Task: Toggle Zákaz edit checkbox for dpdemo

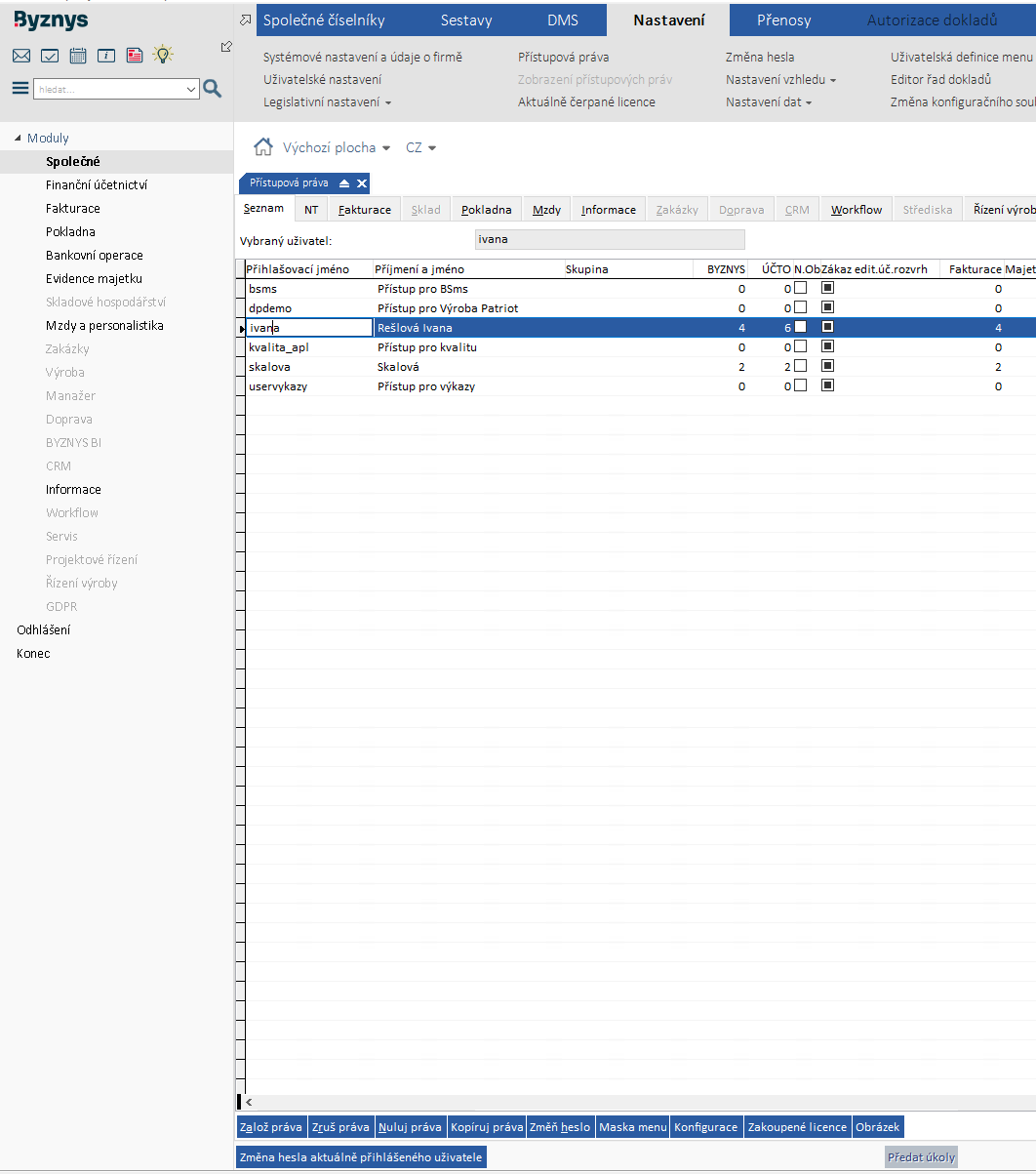Action: click(x=827, y=307)
